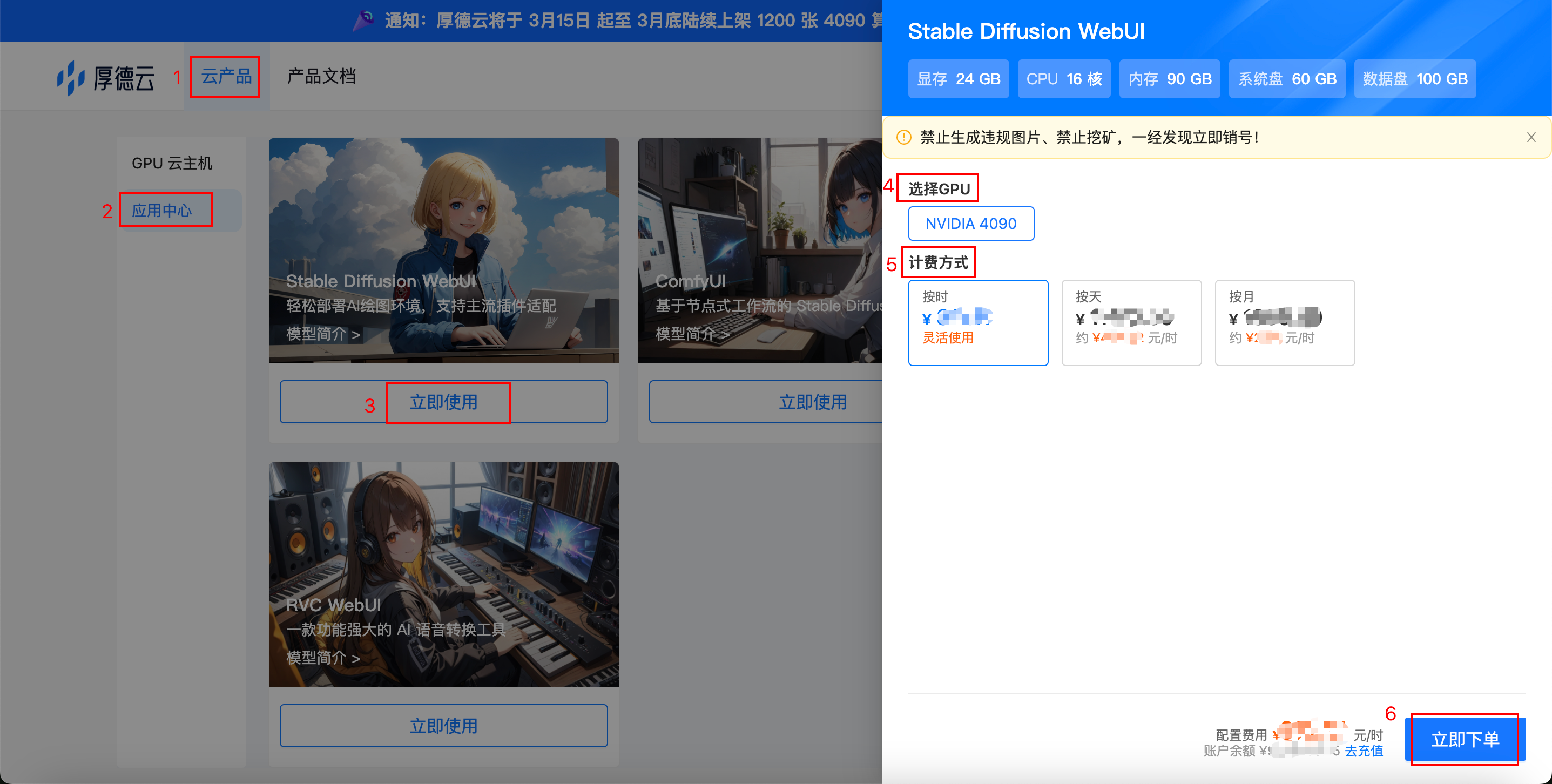Click the warning icon in the yellow alert
This screenshot has height=784, width=1552.
click(x=904, y=137)
